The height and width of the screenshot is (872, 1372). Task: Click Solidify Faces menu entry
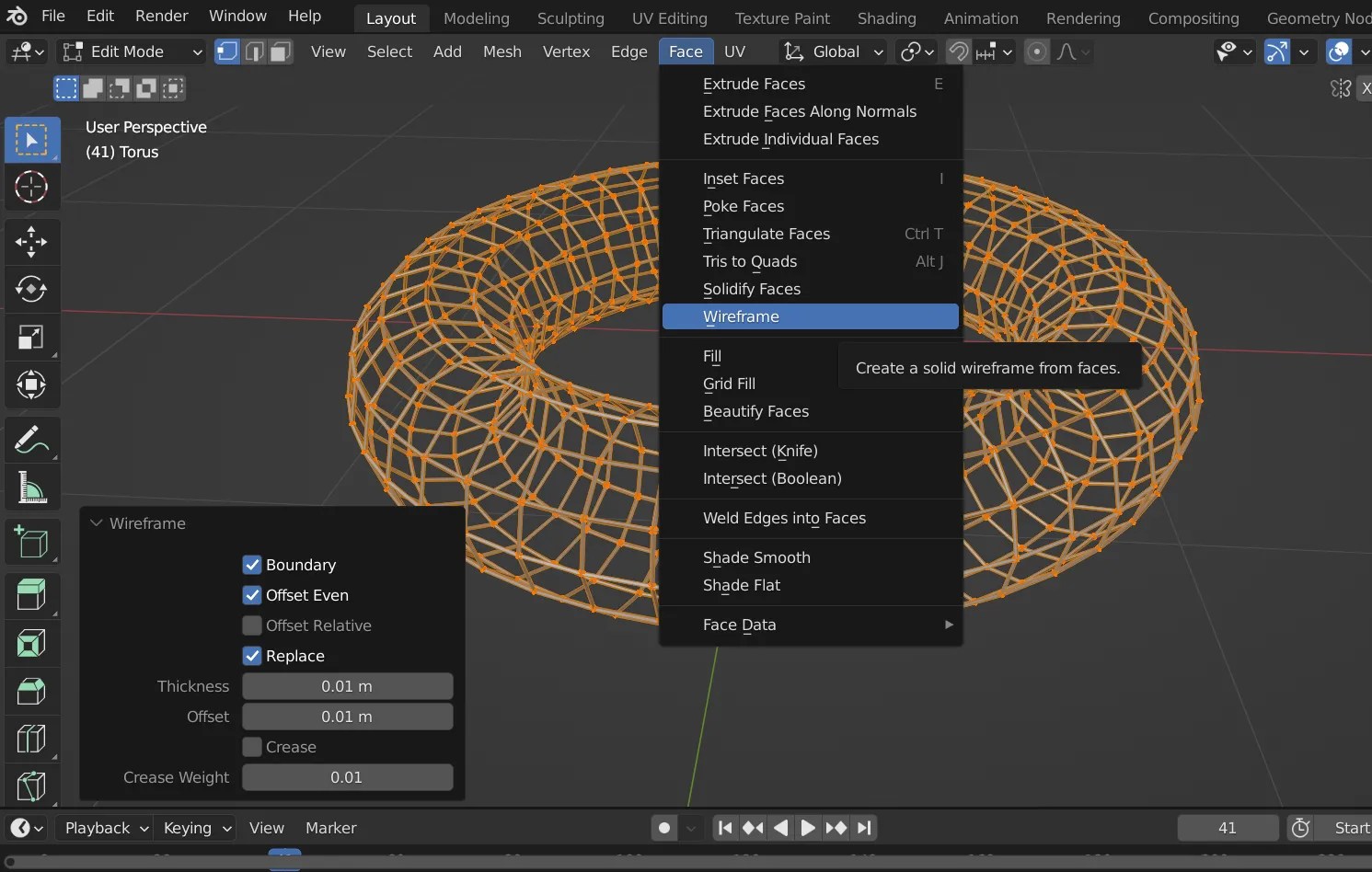751,289
